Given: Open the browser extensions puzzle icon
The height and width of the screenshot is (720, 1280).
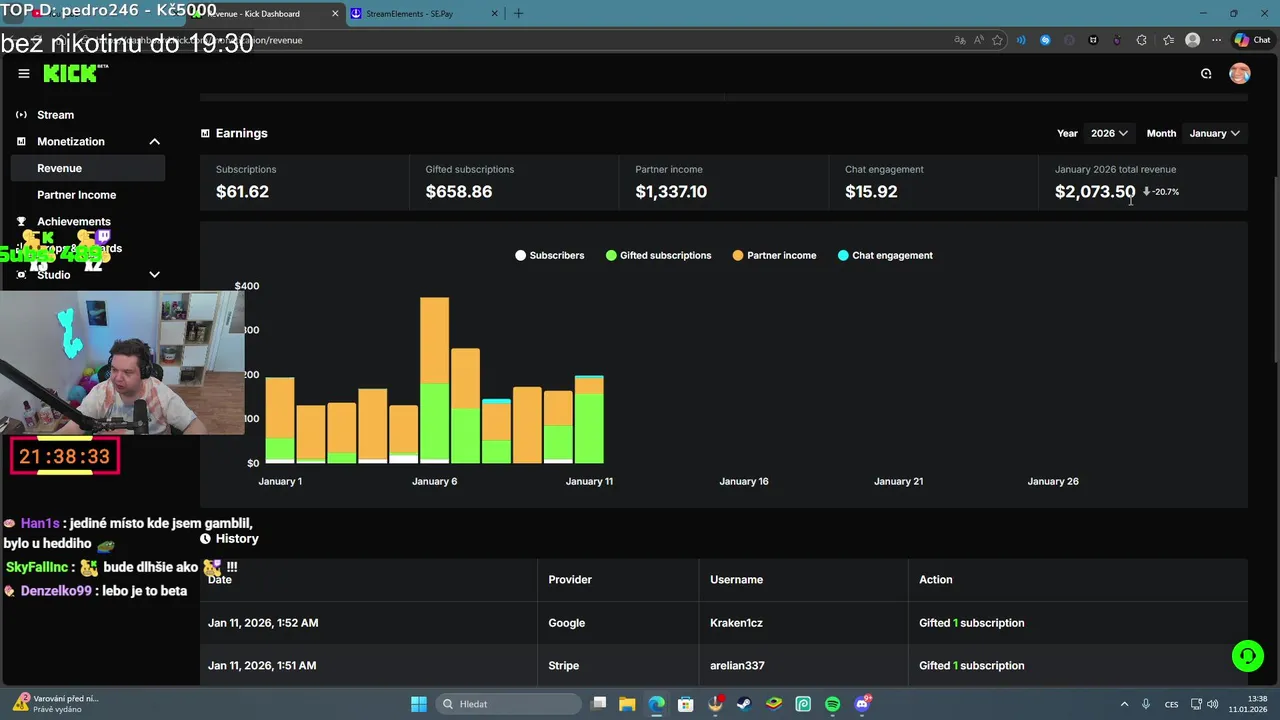Looking at the screenshot, I should [x=1141, y=40].
